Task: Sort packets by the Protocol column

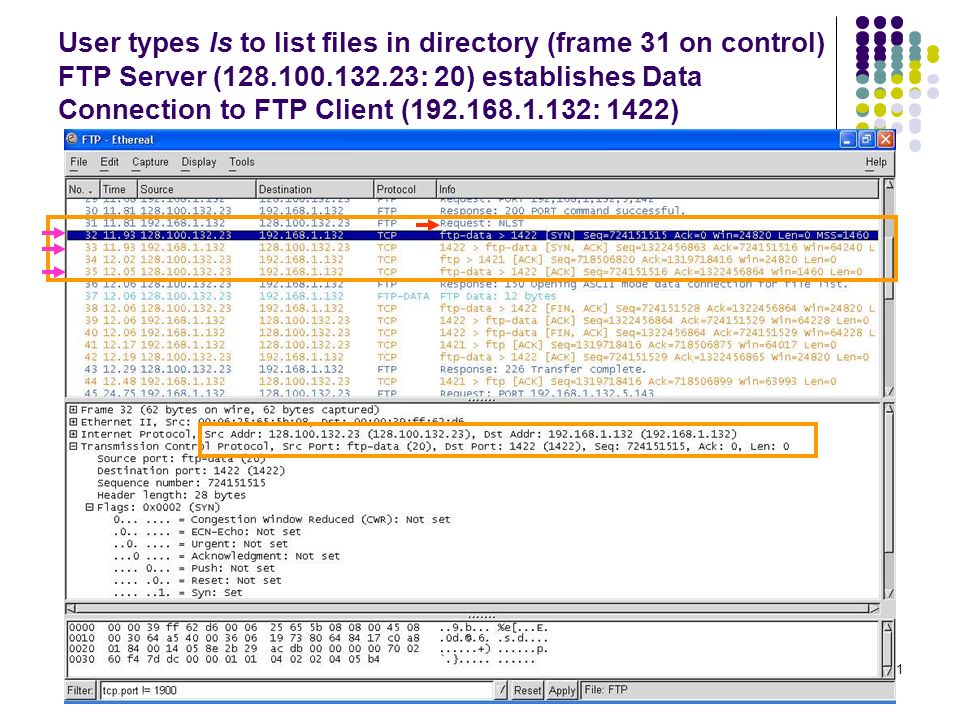Action: pyautogui.click(x=405, y=189)
